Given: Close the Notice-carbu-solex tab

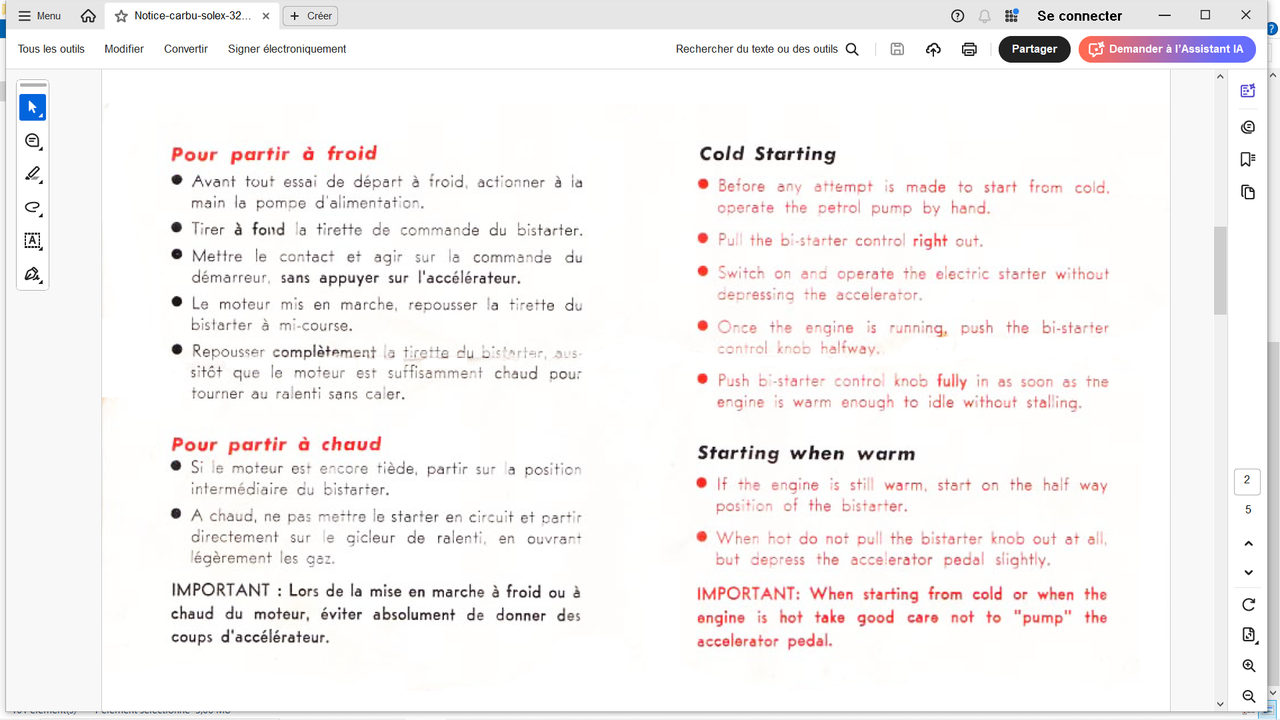Looking at the screenshot, I should pyautogui.click(x=266, y=16).
